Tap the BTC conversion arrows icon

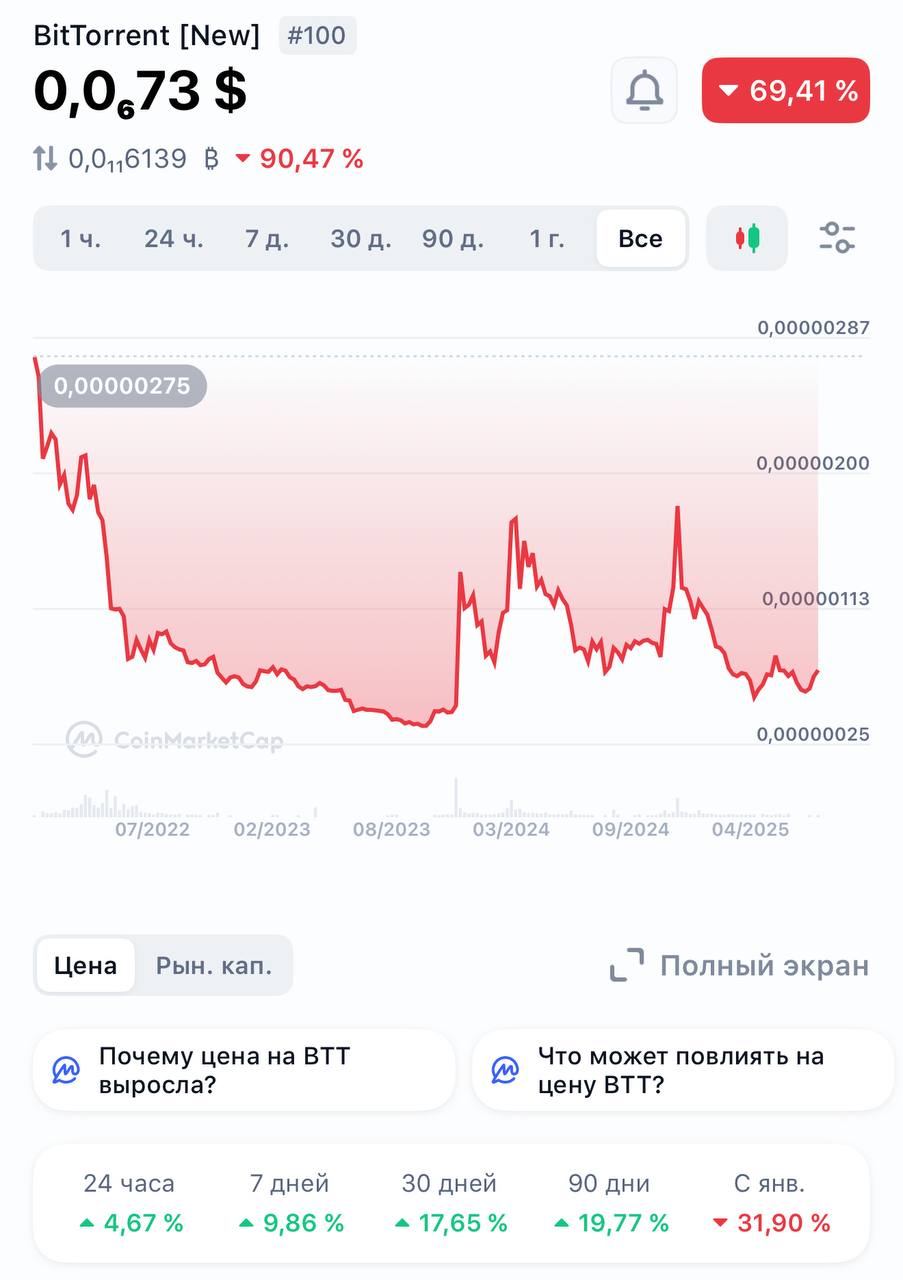(45, 158)
